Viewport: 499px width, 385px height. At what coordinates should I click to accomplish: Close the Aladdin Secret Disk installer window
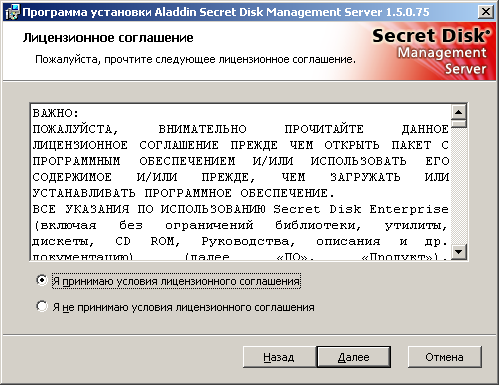(486, 12)
